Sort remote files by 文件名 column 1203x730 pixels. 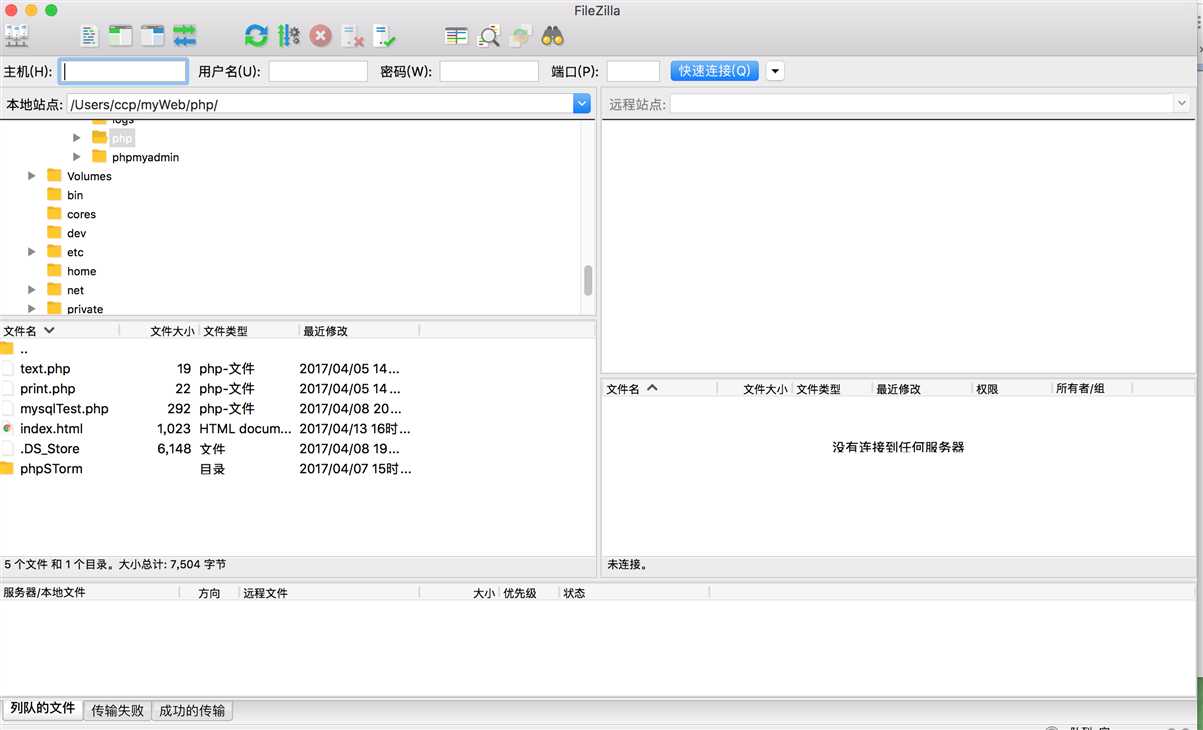(659, 389)
